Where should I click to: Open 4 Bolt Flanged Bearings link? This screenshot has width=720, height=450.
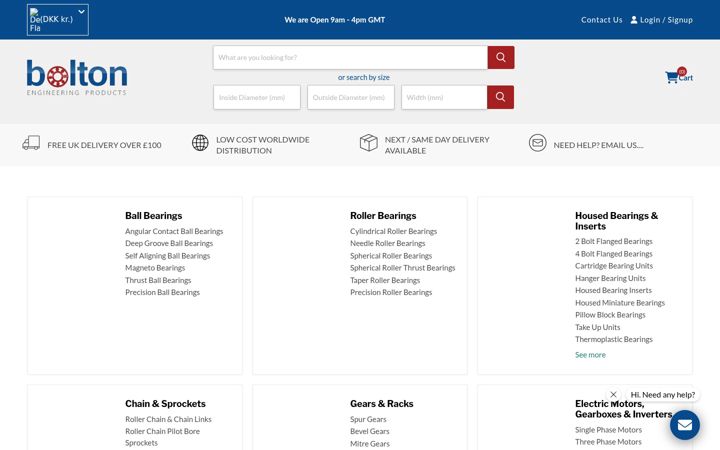(x=614, y=254)
